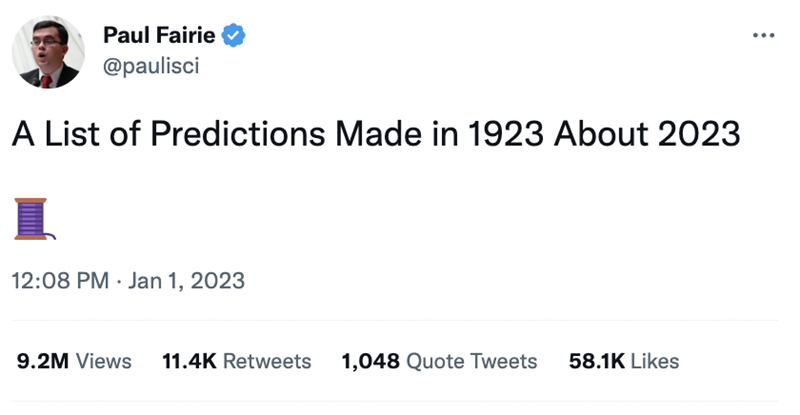Click the purple thread spool emoji
The height and width of the screenshot is (415, 800).
click(32, 219)
